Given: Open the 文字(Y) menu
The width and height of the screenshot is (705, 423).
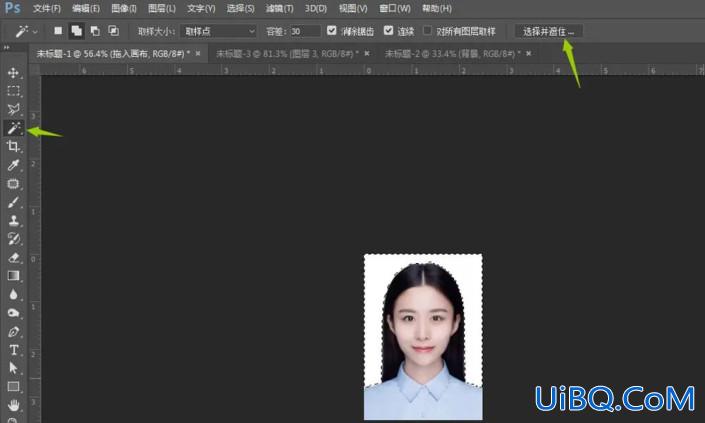Looking at the screenshot, I should pyautogui.click(x=201, y=8).
